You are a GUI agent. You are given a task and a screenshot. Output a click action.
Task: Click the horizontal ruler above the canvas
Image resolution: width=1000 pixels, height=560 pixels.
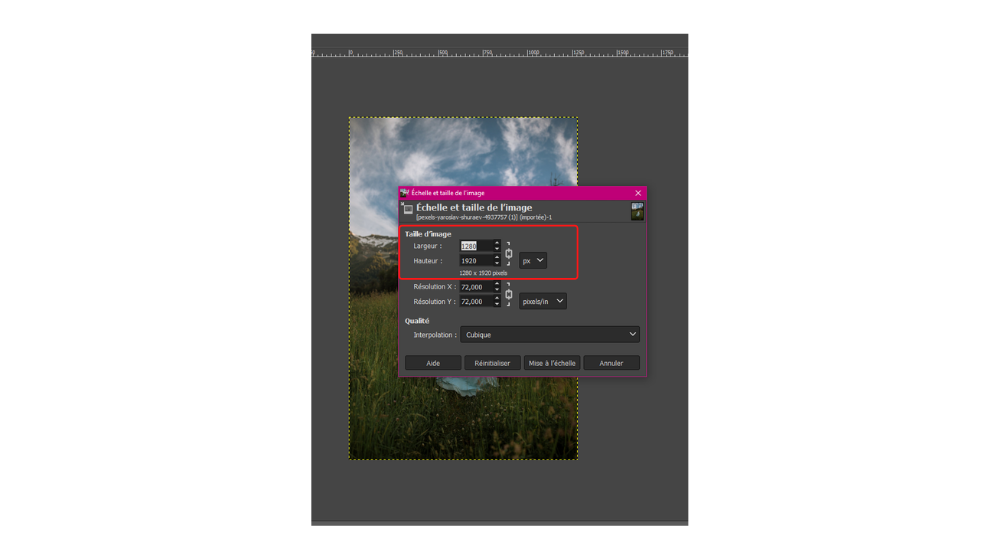tap(499, 52)
